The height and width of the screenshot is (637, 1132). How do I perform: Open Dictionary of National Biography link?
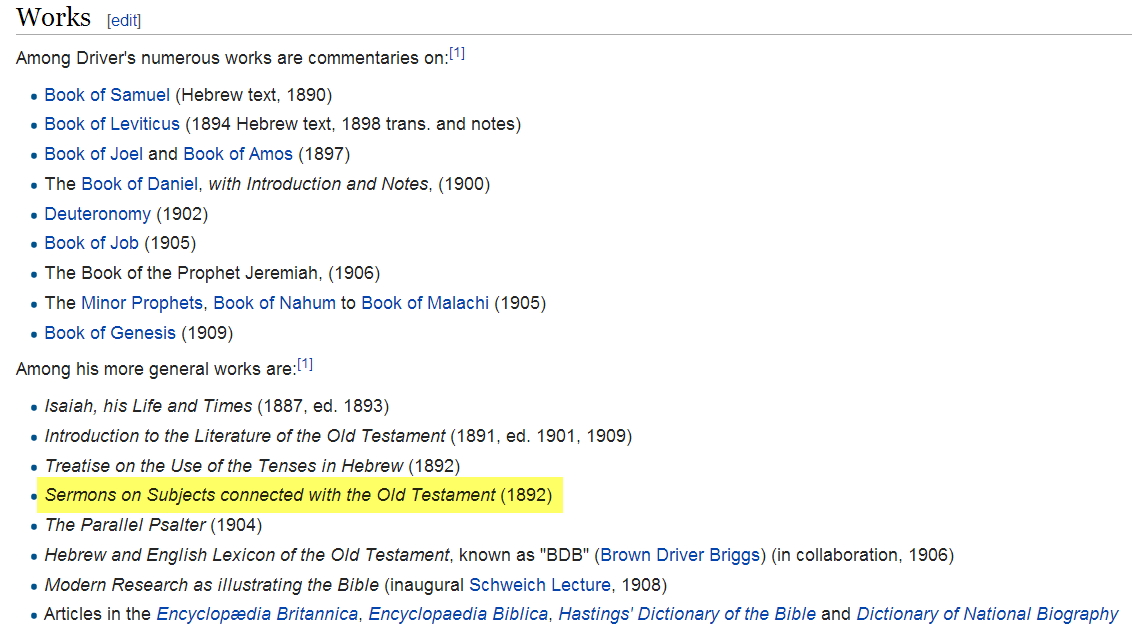click(x=987, y=614)
